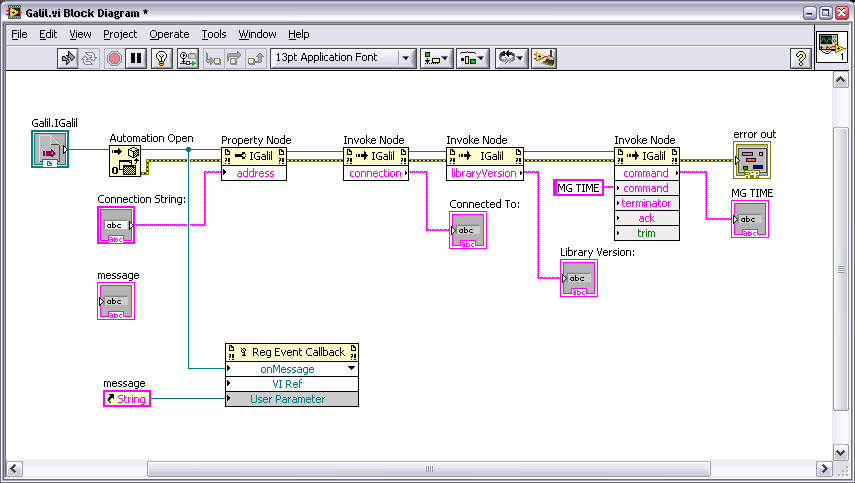Open the Project menu
855x483 pixels.
120,34
